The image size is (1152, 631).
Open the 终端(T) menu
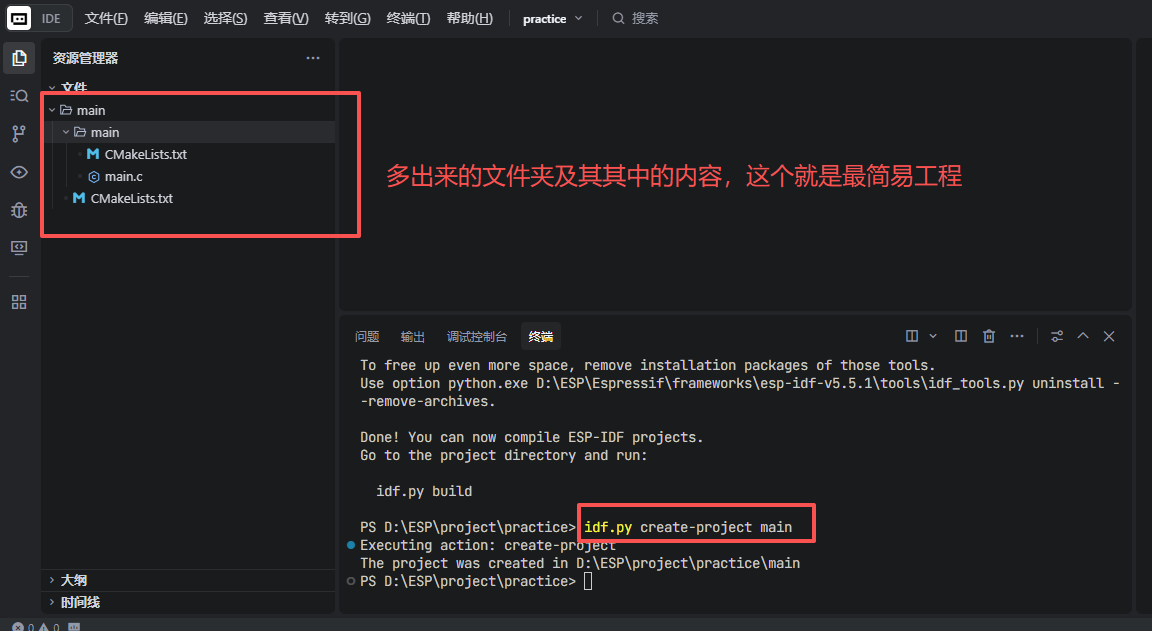coord(408,18)
